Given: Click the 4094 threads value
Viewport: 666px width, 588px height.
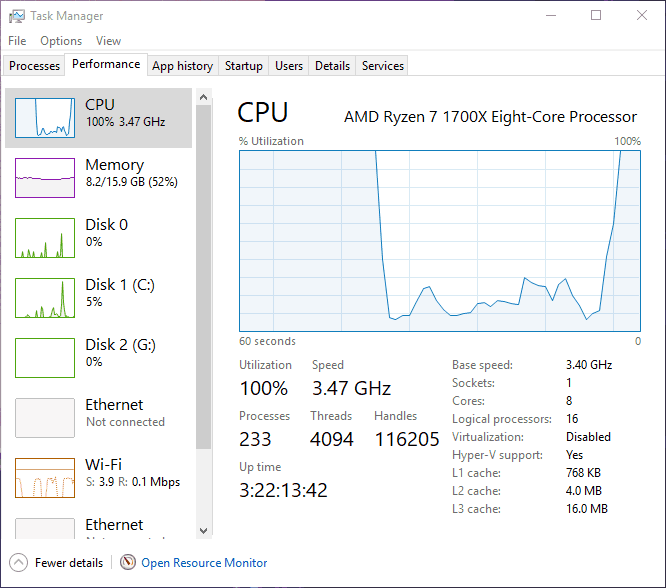Looking at the screenshot, I should tap(332, 439).
